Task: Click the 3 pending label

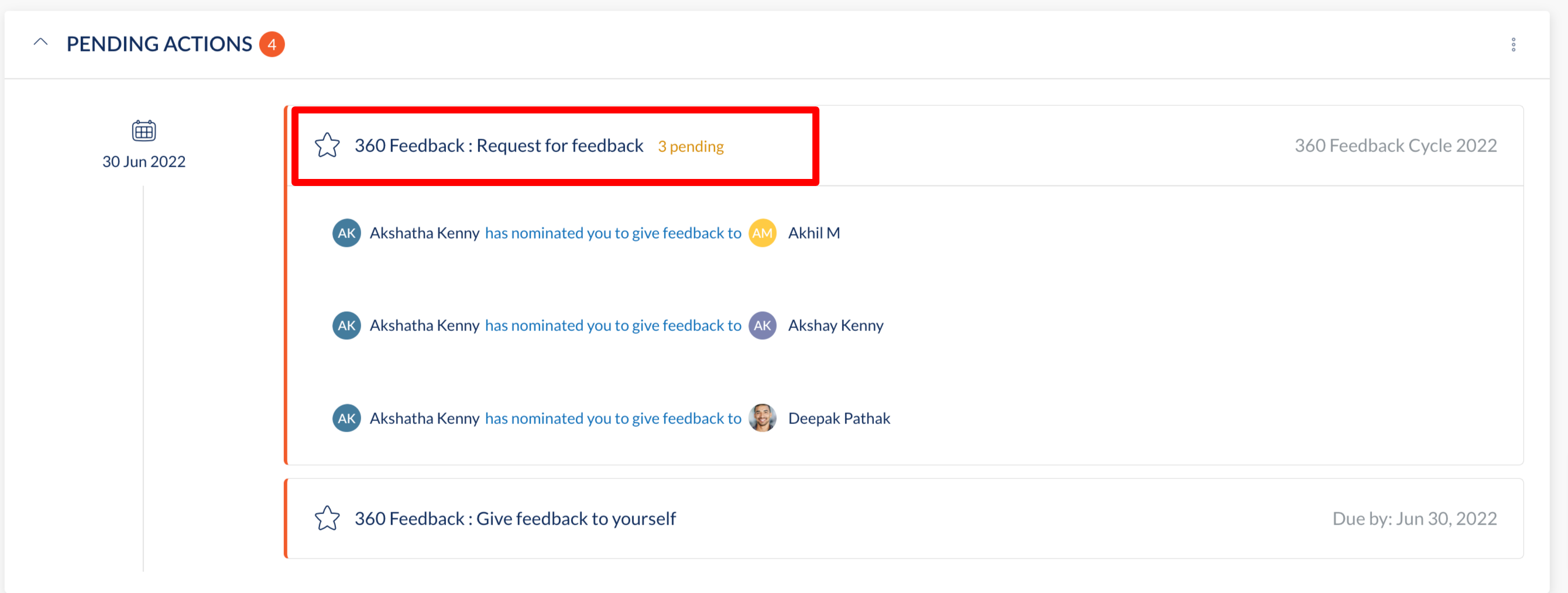Action: point(690,147)
